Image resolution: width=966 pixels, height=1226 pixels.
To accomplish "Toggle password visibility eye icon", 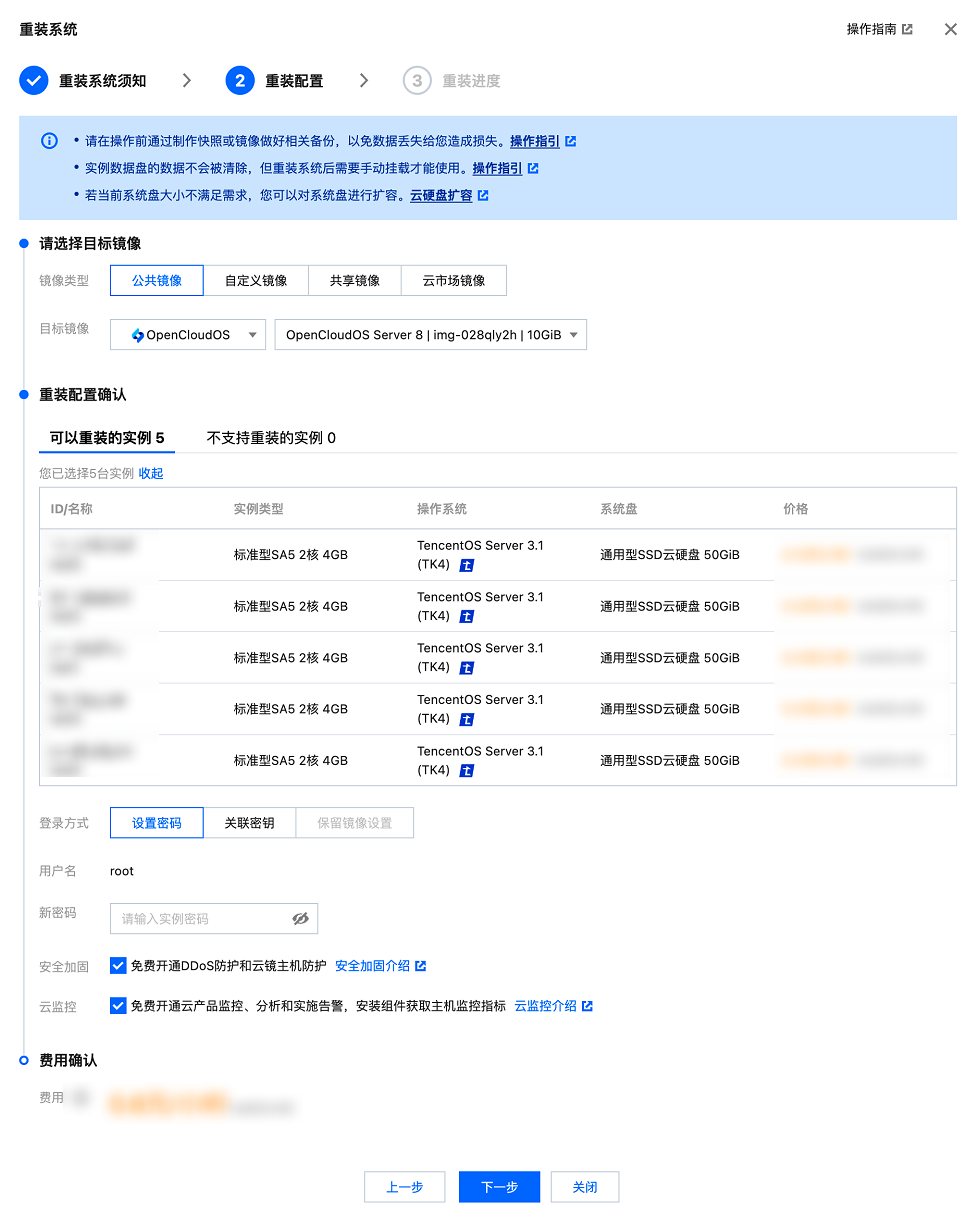I will 300,918.
